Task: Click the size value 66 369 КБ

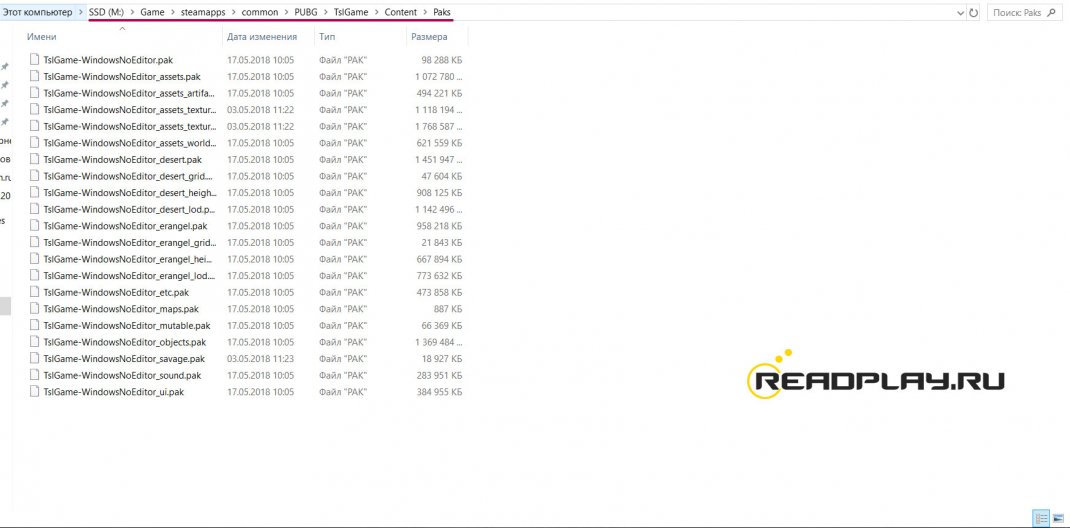Action: click(442, 325)
